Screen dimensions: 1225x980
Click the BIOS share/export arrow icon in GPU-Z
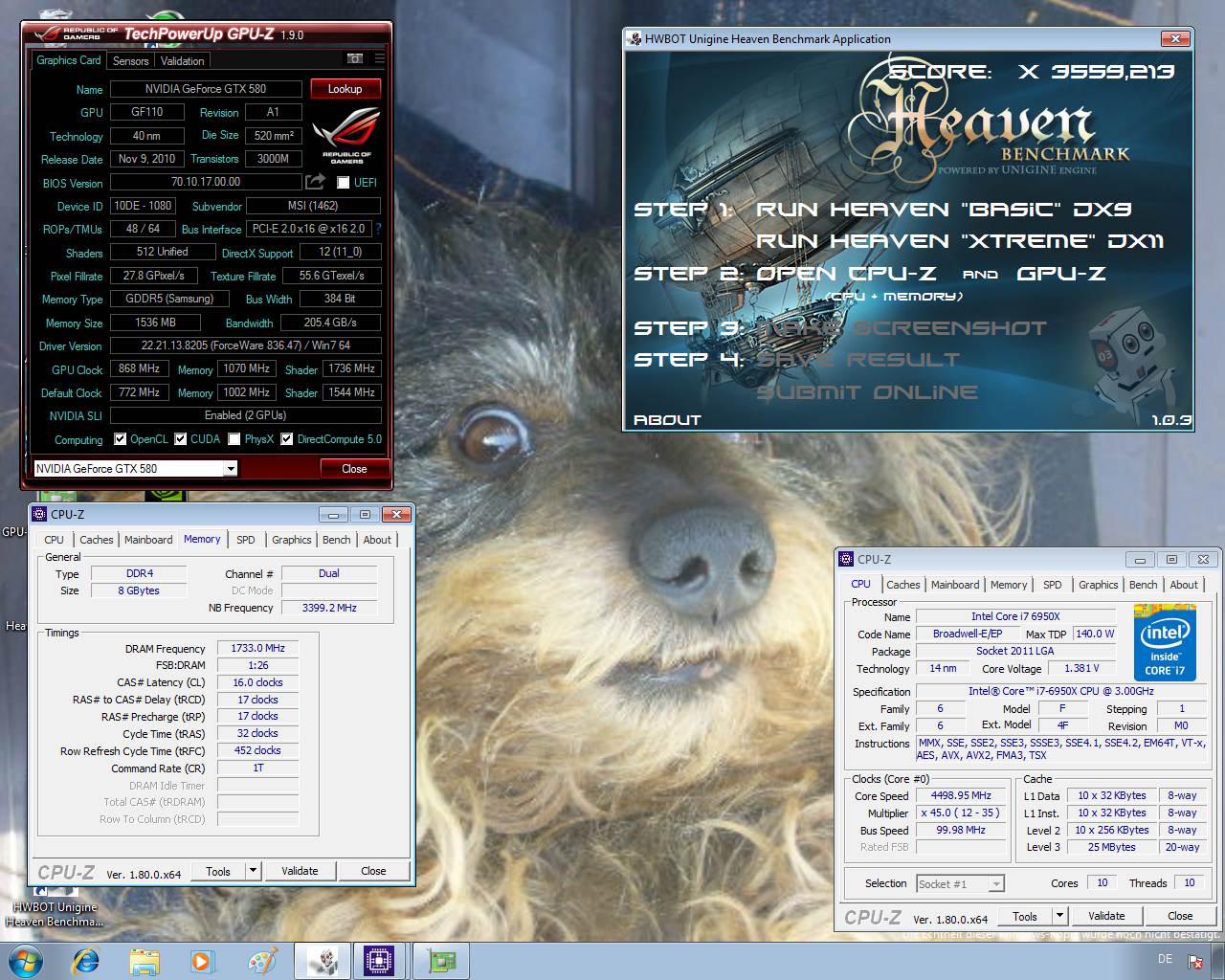click(315, 182)
